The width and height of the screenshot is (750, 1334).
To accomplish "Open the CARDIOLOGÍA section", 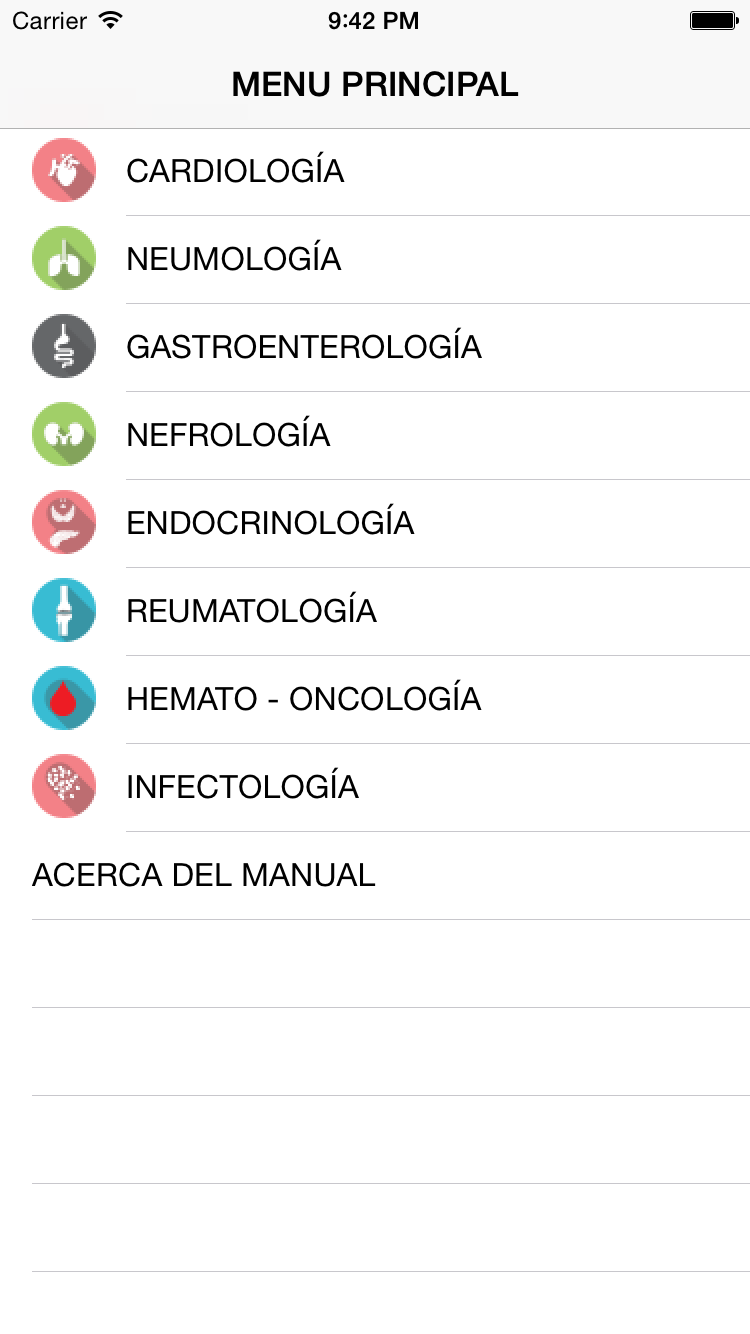I will click(x=235, y=171).
